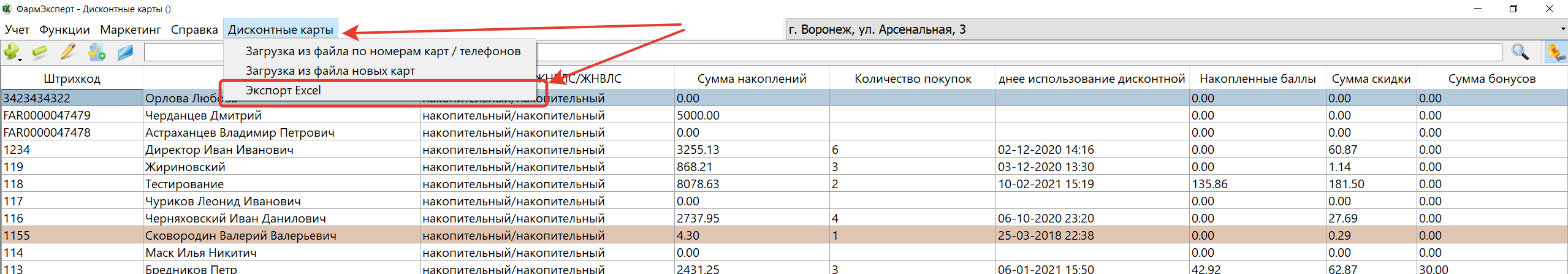Expand the arrow next to green plus
The width and height of the screenshot is (1568, 274).
[20, 59]
